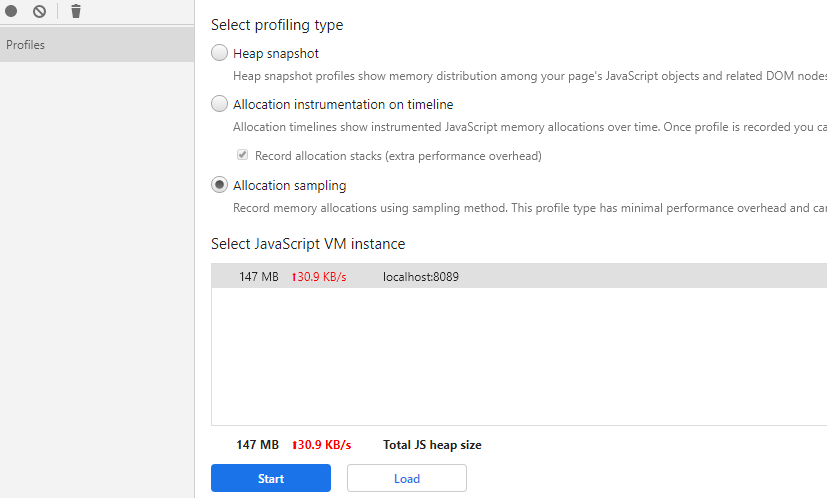
Task: Click Select JavaScript VM instance heading
Action: coord(307,244)
